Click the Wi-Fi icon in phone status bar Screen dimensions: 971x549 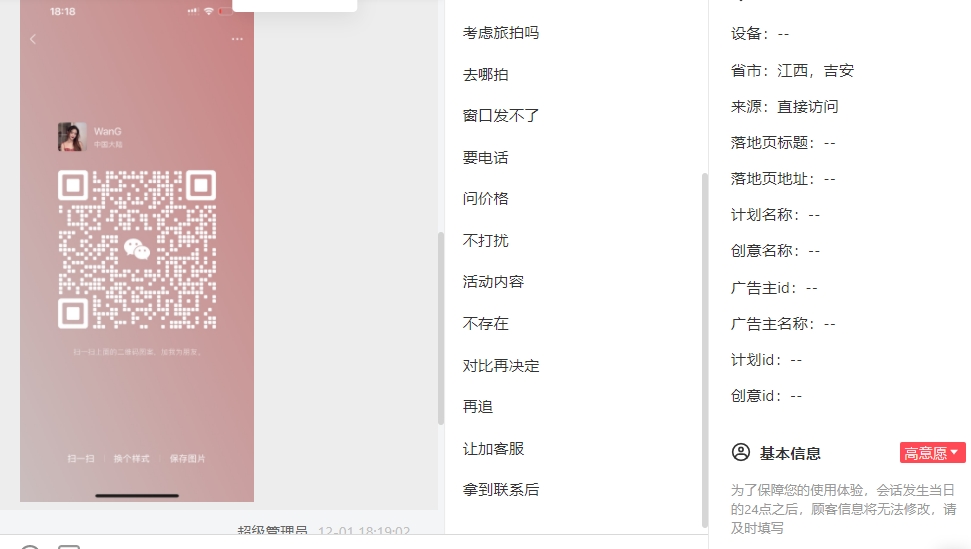click(209, 11)
